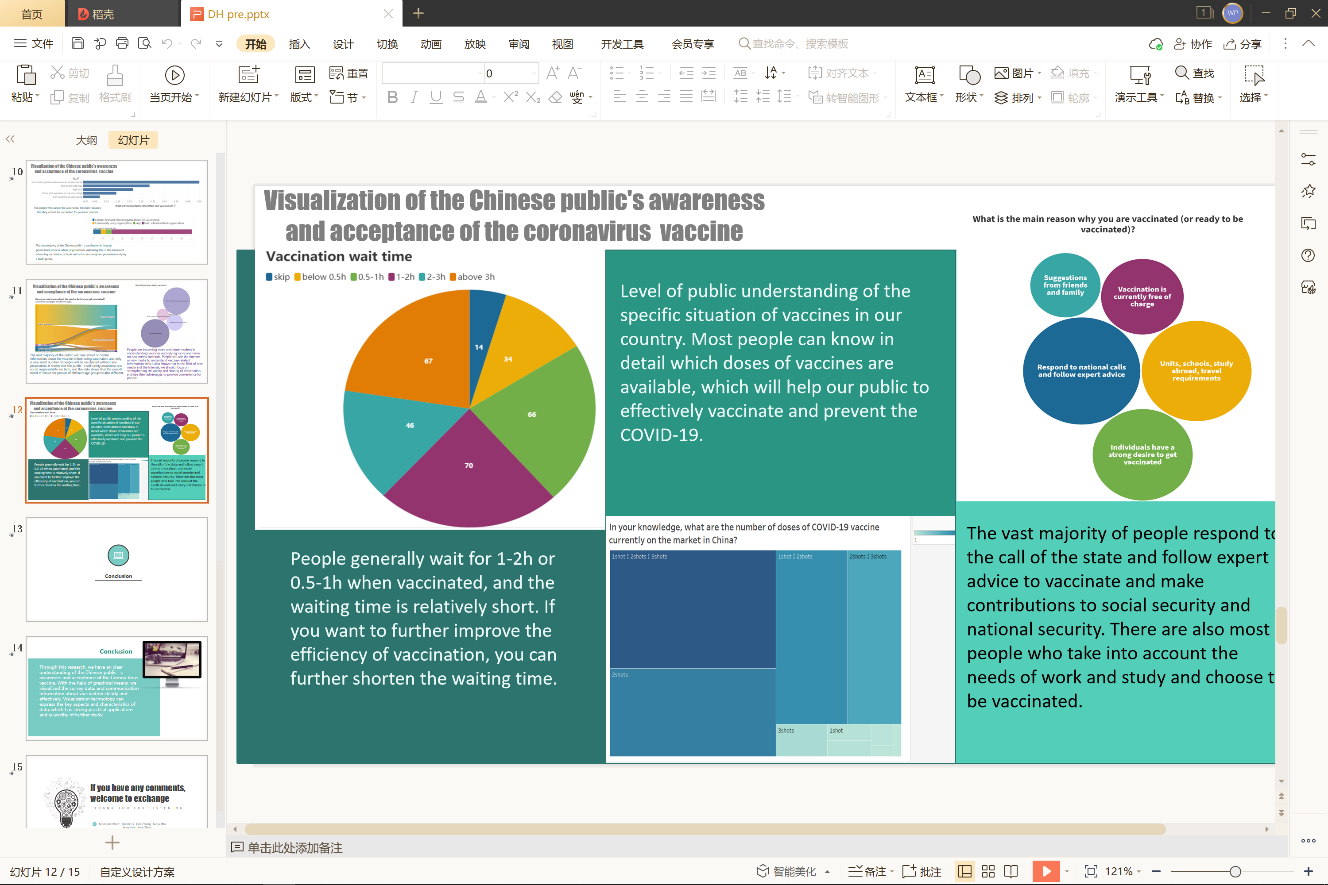Viewport: 1328px width, 885px height.
Task: Click the Find (查找) magnifier icon
Action: click(x=1182, y=73)
